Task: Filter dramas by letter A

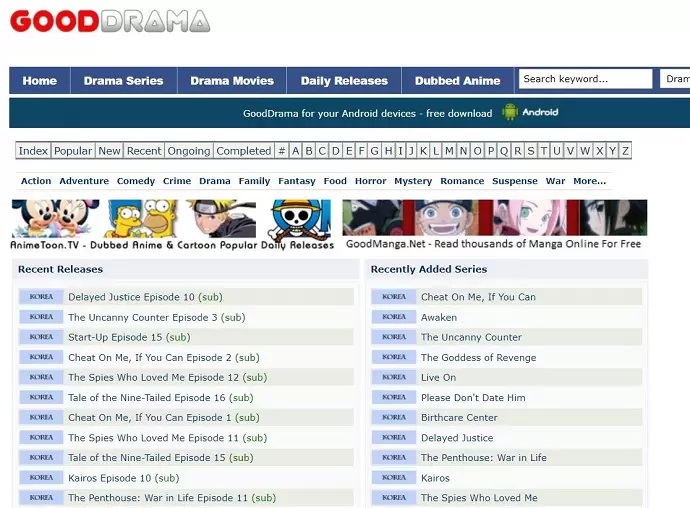Action: pyautogui.click(x=296, y=151)
